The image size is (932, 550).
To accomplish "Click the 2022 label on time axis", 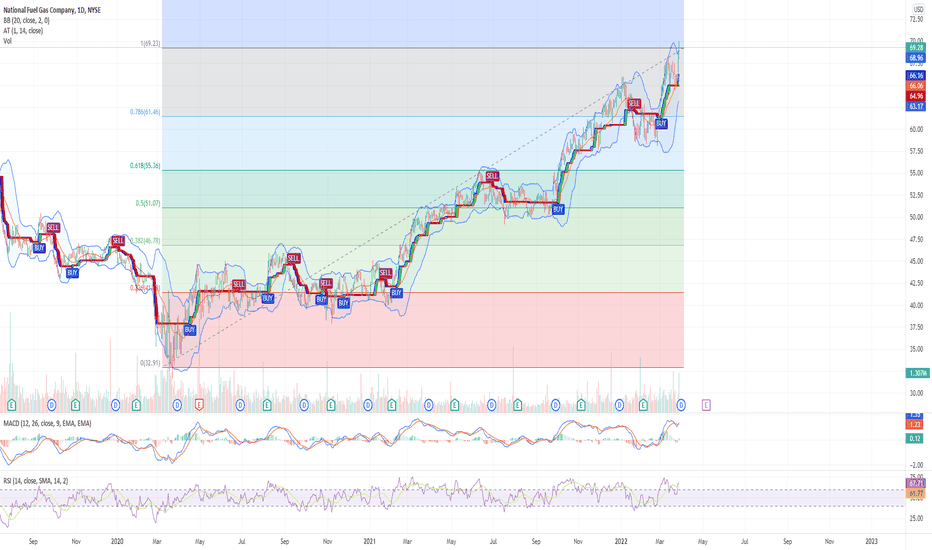I will pos(621,542).
